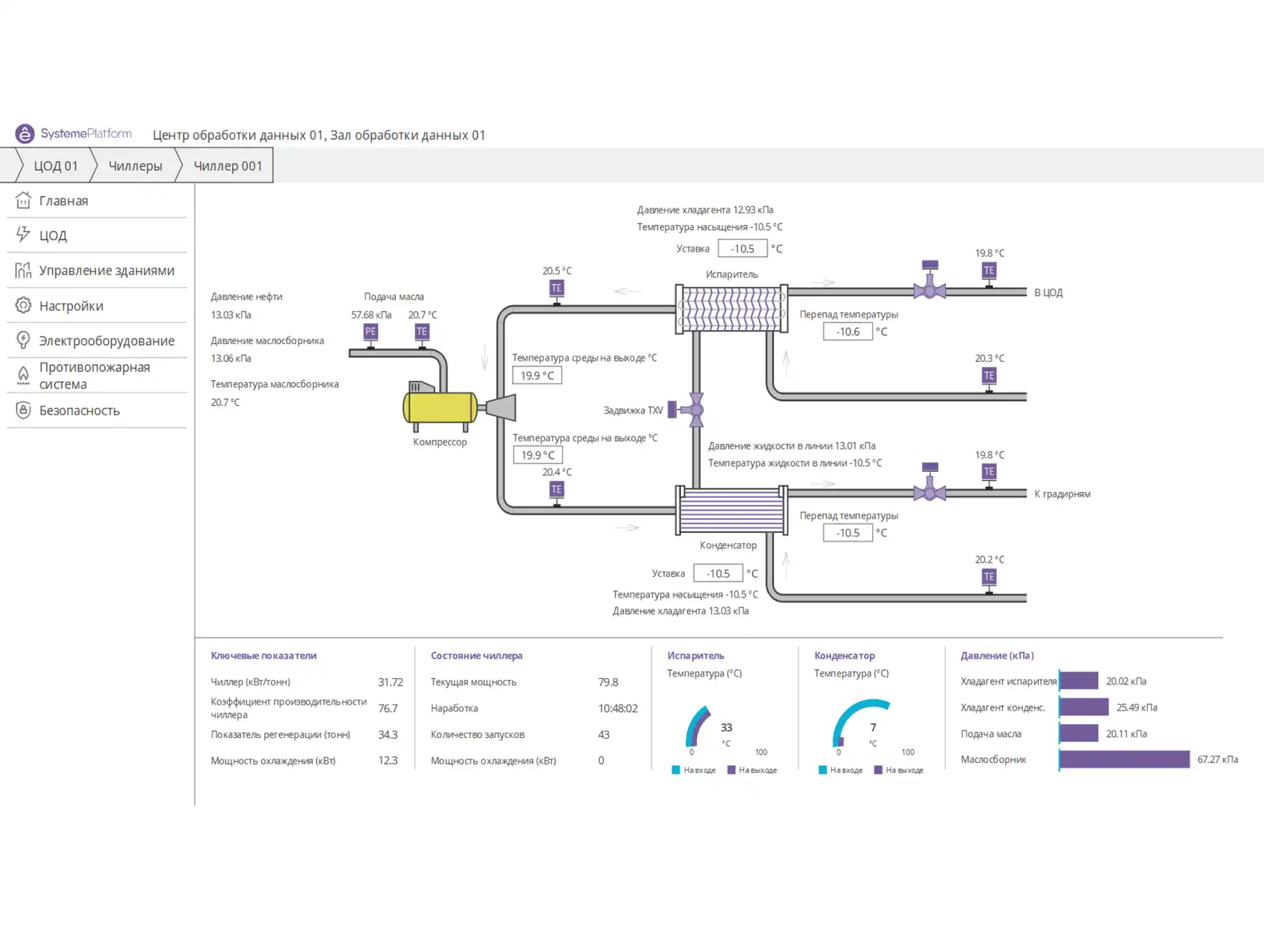Select the PE oil pressure sensor
1264x952 pixels.
370,332
